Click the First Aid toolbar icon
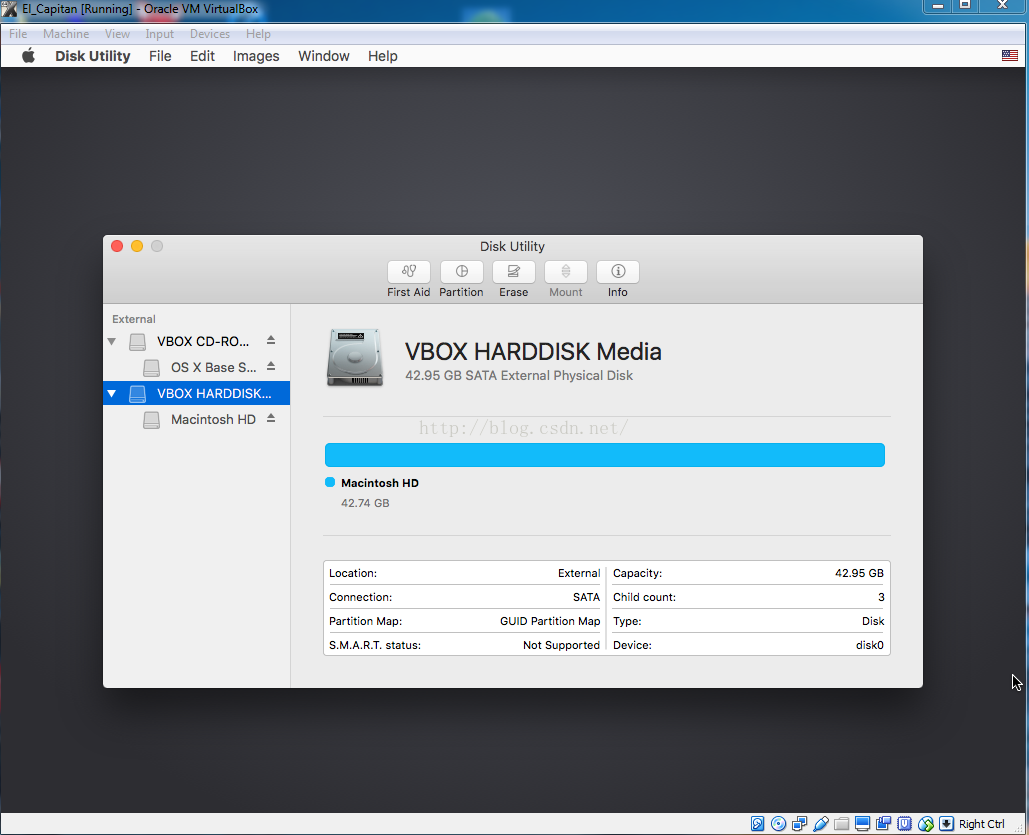Screen dimensions: 1029x835 (408, 272)
